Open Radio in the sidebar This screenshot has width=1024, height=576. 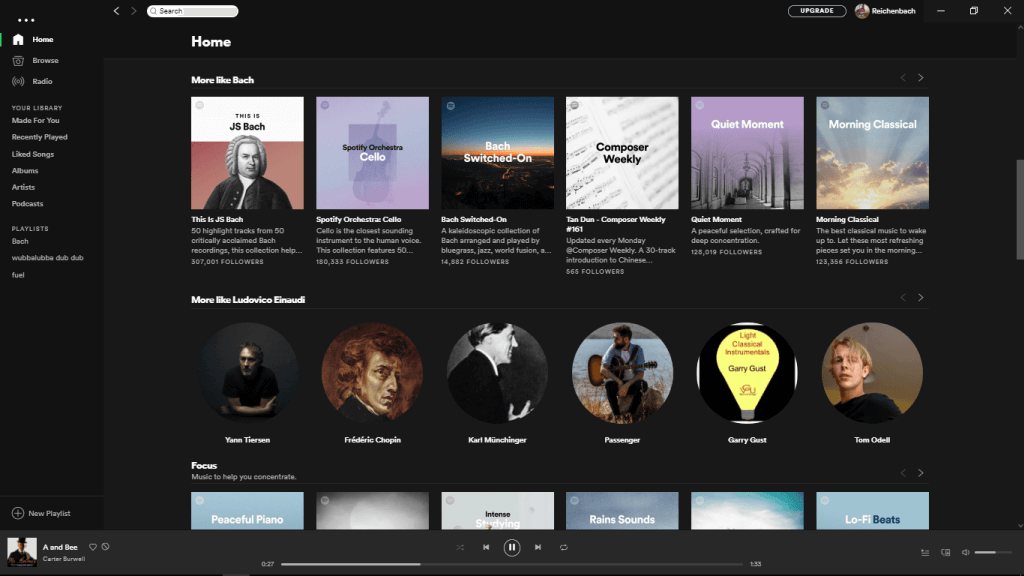[x=33, y=82]
